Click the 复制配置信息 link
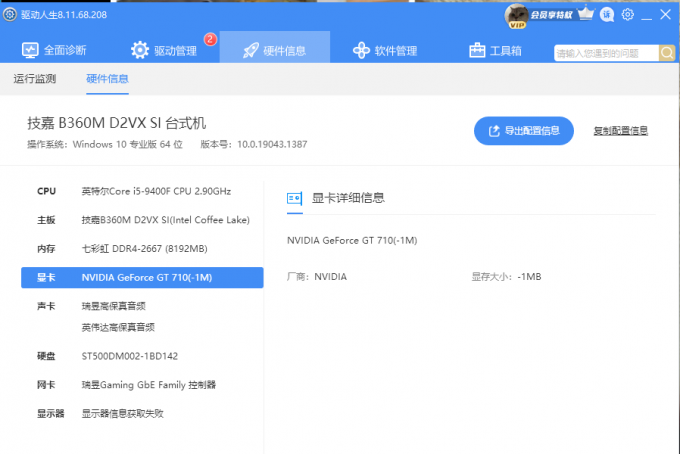The image size is (680, 454). click(x=620, y=130)
